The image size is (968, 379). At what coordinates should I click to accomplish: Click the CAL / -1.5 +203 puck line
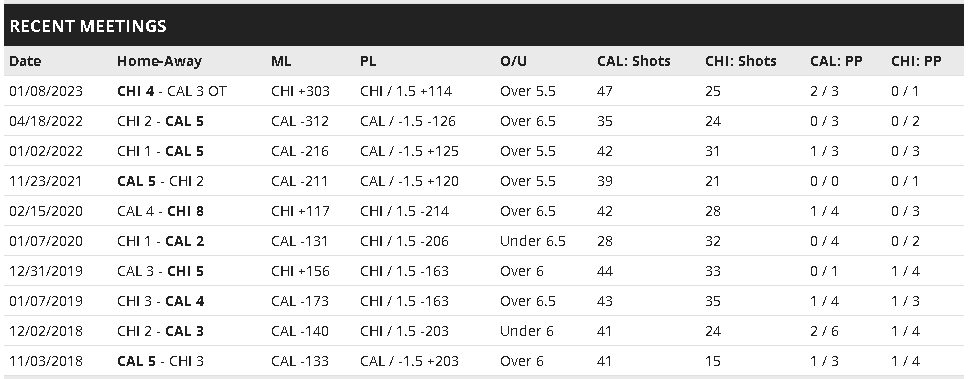pos(409,360)
